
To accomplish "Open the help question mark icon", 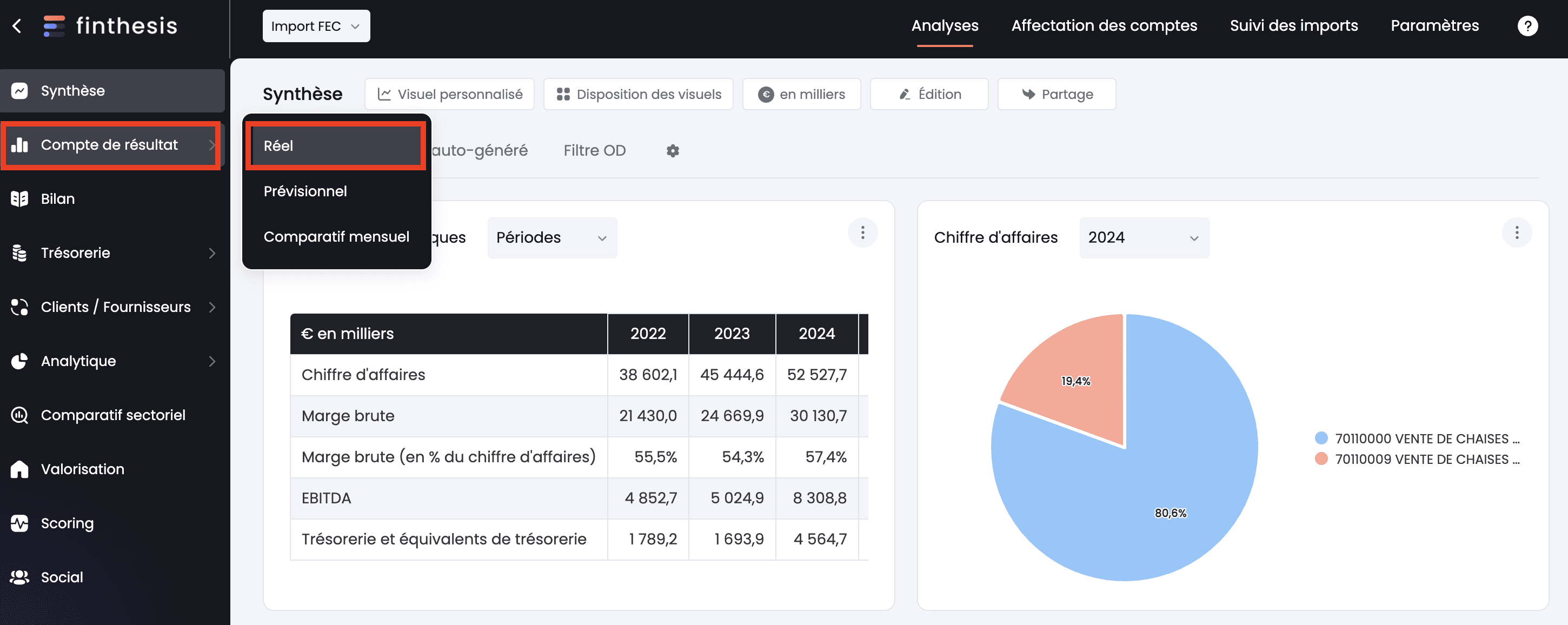I will [1527, 25].
